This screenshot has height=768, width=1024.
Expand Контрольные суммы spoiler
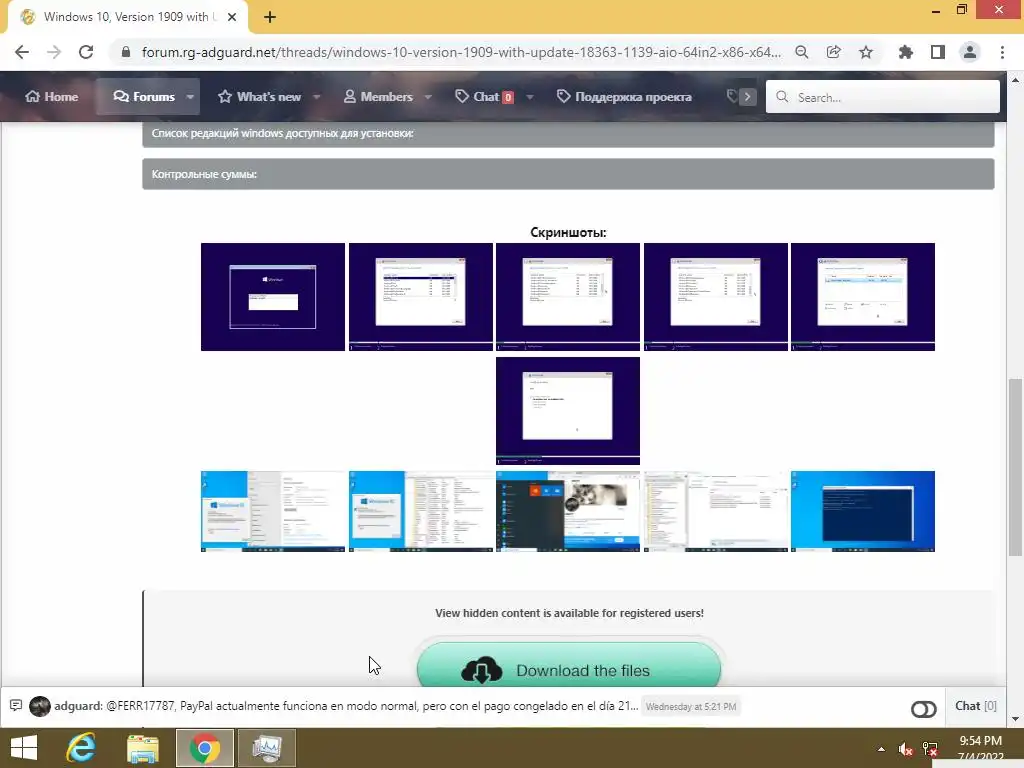(568, 174)
